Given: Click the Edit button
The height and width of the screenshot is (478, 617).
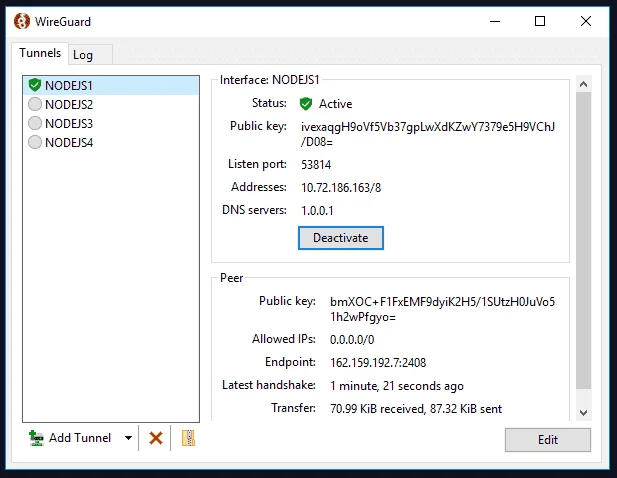Looking at the screenshot, I should point(548,440).
